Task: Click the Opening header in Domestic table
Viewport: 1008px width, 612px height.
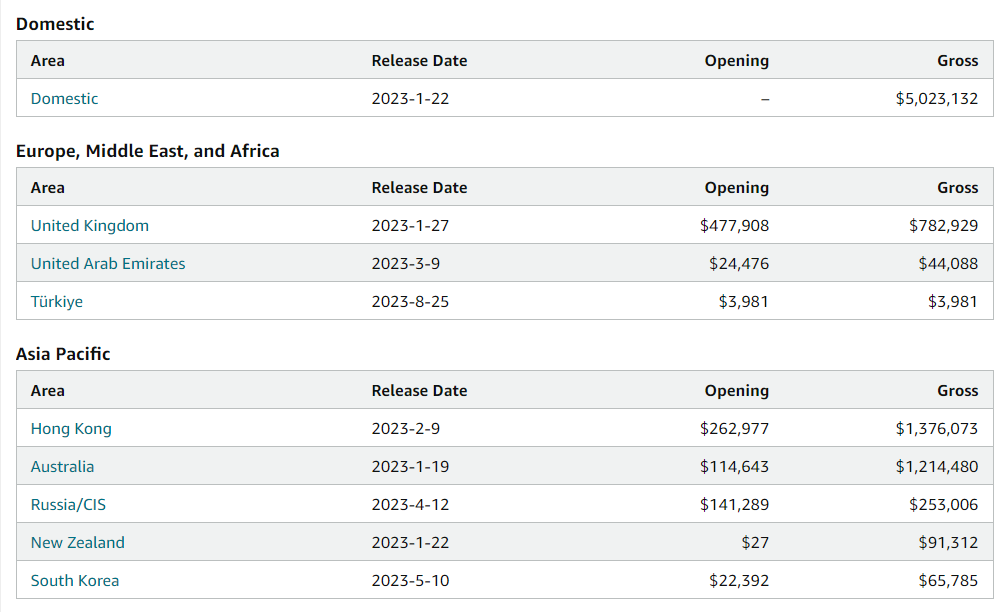Action: (x=736, y=61)
